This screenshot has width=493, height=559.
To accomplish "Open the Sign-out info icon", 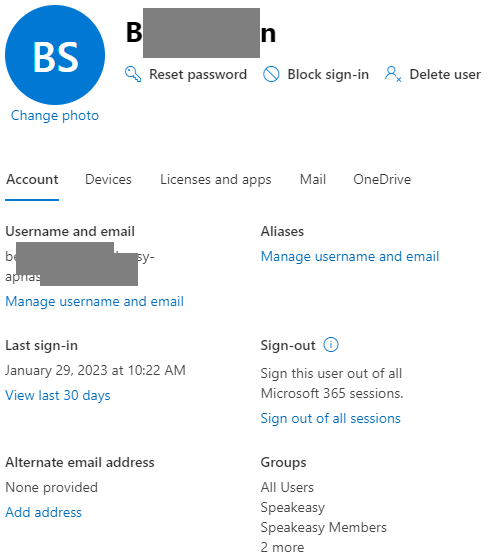I will coord(330,345).
